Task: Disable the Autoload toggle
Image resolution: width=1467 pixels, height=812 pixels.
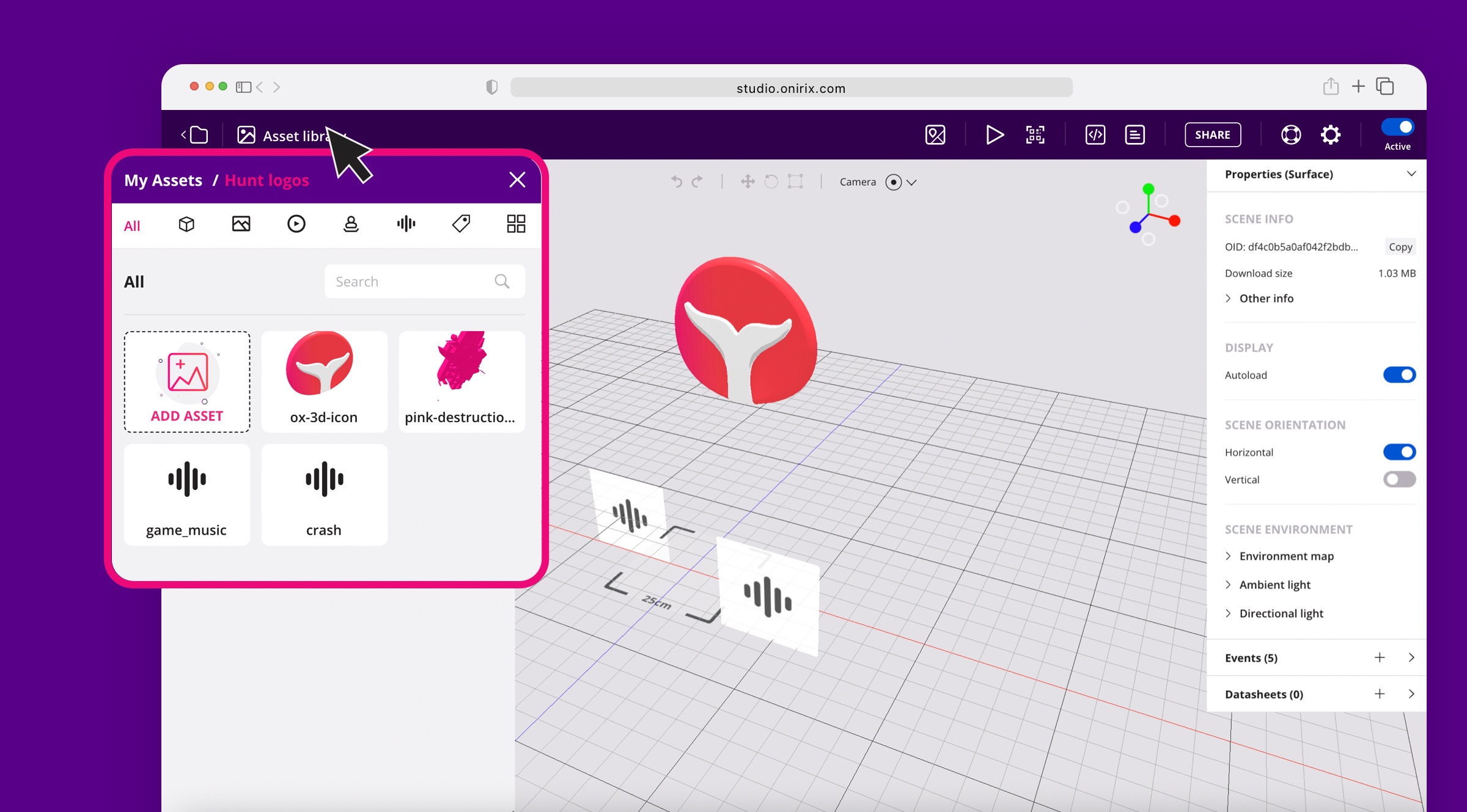Action: click(1399, 375)
